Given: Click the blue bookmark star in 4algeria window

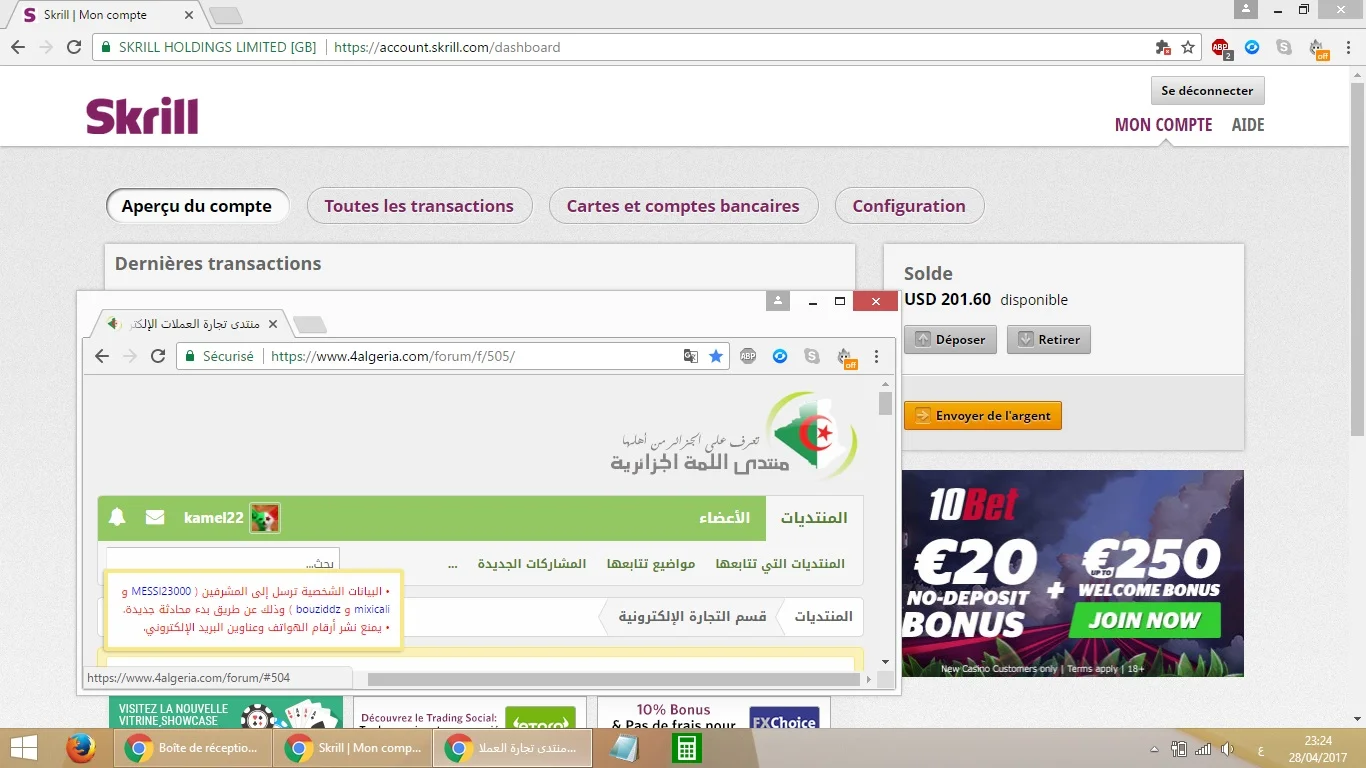Looking at the screenshot, I should point(716,356).
